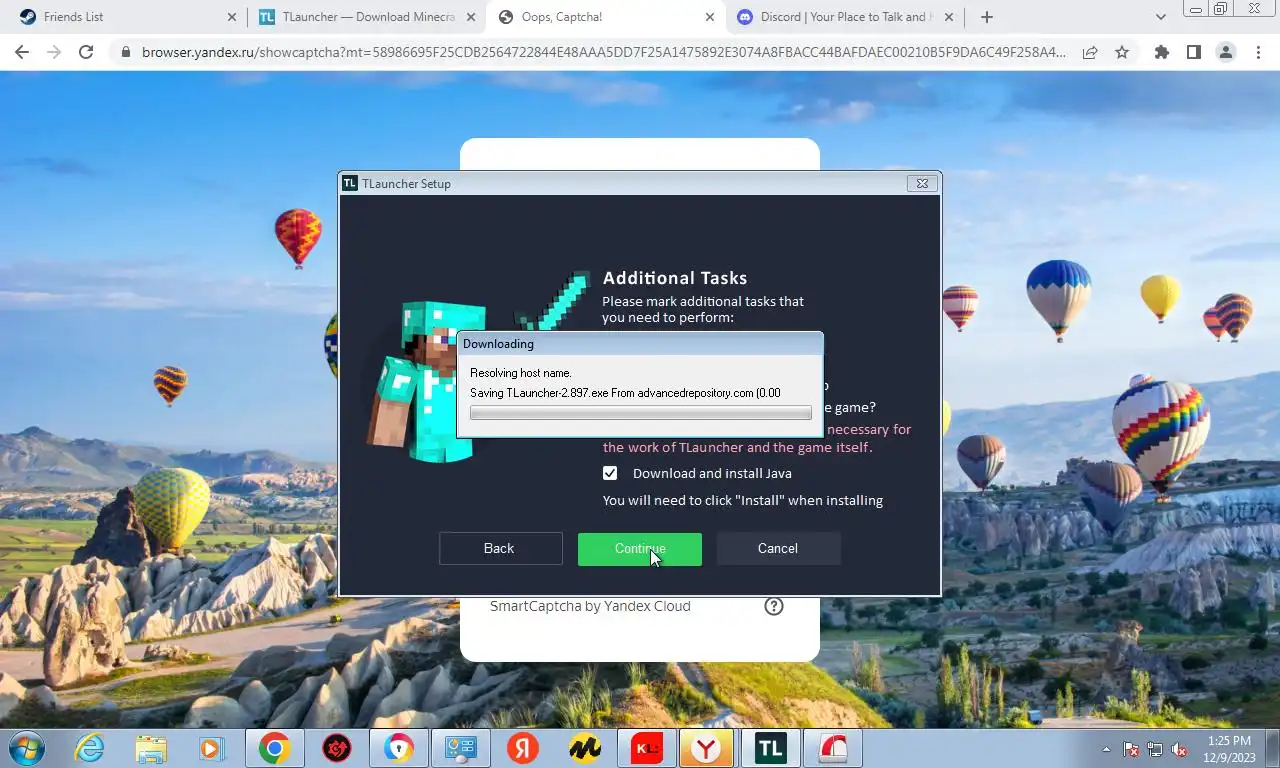Screen dimensions: 1280x768
Task: Click Back in TLauncher Setup
Action: click(x=500, y=549)
